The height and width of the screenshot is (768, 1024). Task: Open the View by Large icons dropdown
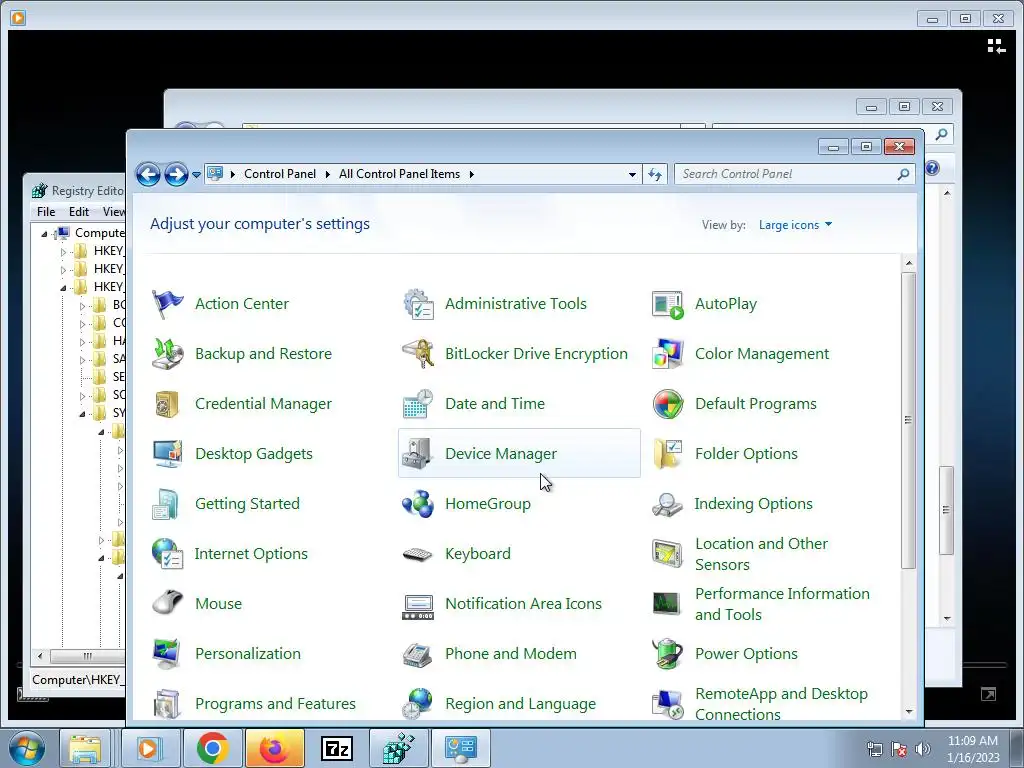point(795,225)
